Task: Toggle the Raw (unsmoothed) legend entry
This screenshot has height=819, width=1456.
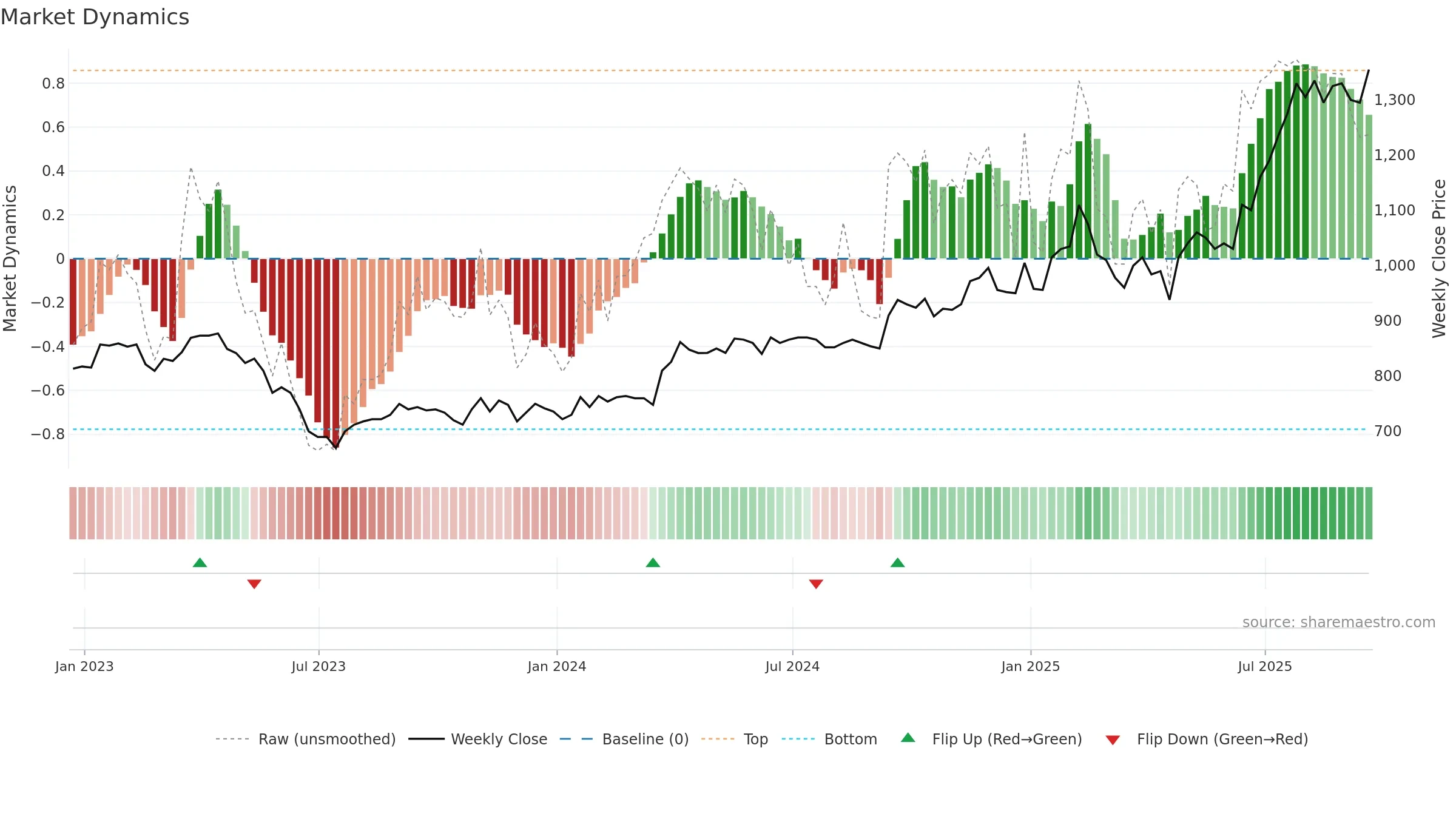Action: click(305, 739)
